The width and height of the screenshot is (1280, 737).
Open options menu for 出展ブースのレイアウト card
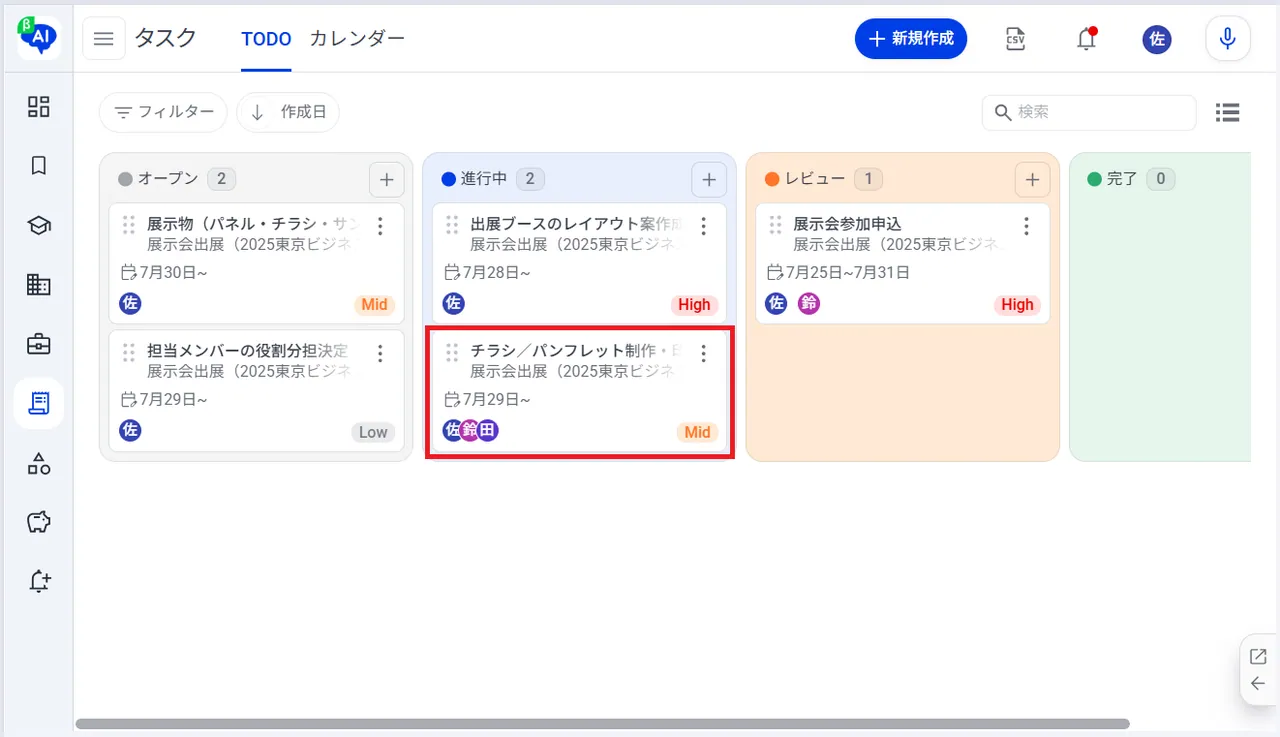tap(703, 226)
